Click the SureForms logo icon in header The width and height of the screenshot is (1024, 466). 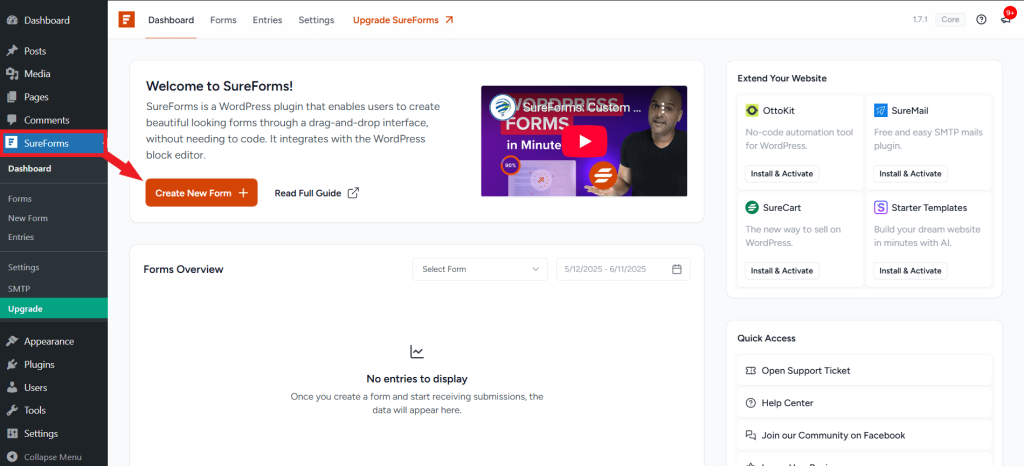pos(127,20)
